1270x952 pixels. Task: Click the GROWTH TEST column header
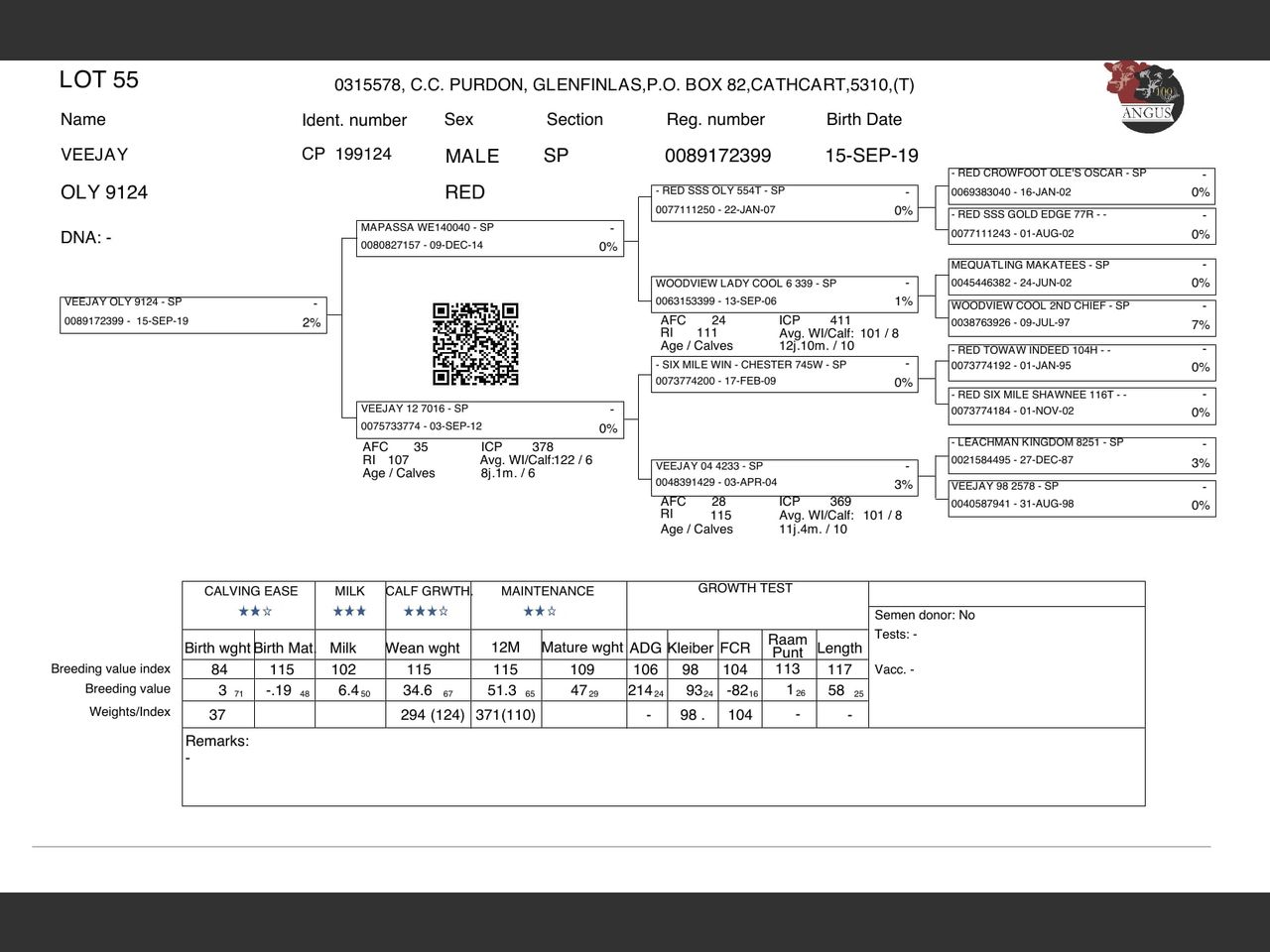coord(745,589)
